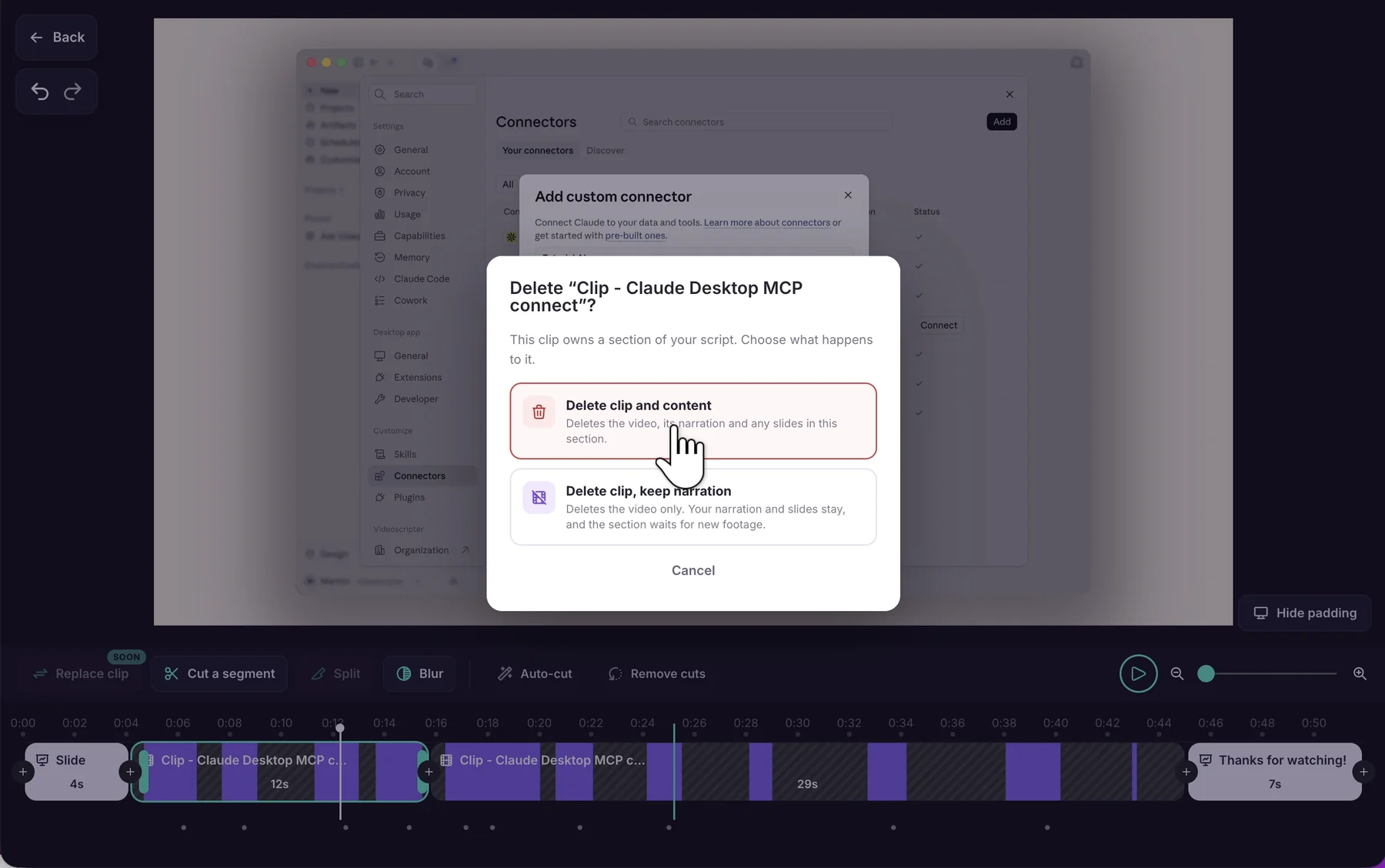This screenshot has height=868, width=1385.
Task: Click the scissors icon on Cut a segment
Action: [x=172, y=673]
